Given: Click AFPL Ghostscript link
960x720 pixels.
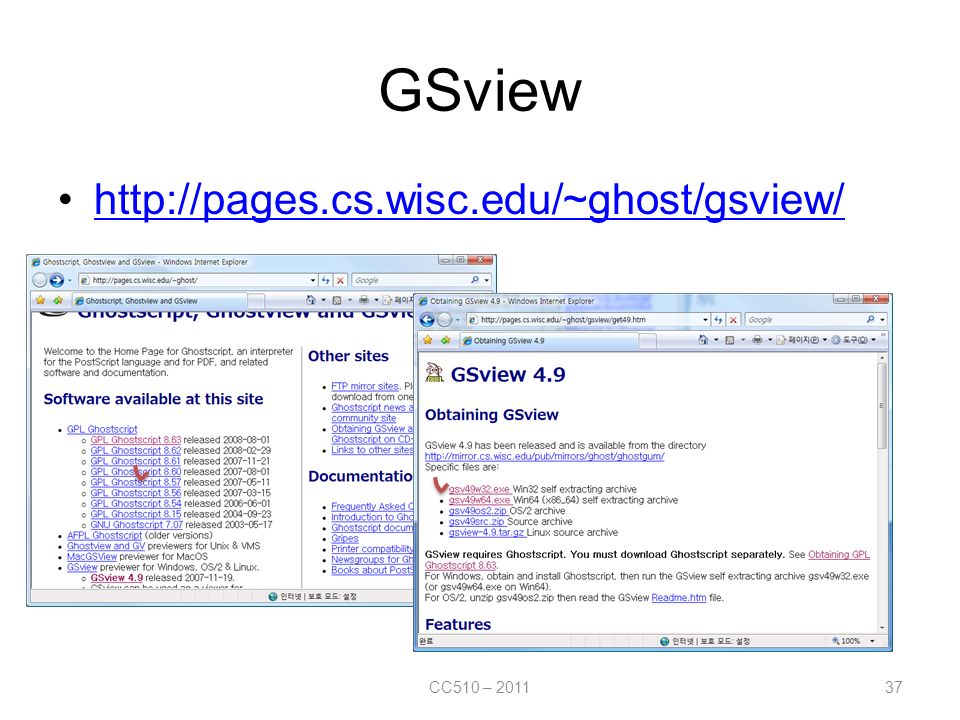Looking at the screenshot, I should point(105,535).
